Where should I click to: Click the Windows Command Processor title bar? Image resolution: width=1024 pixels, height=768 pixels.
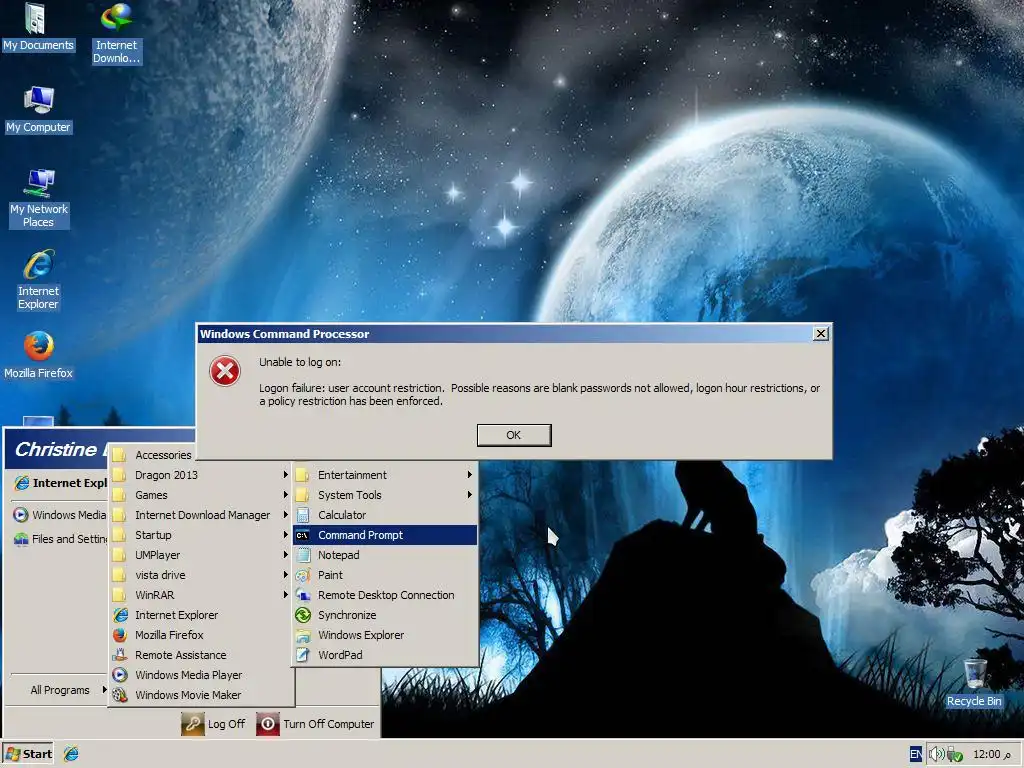tap(503, 334)
